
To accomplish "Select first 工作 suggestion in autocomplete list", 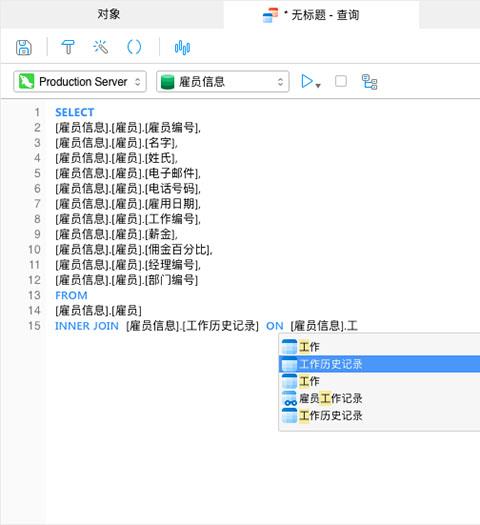I will [379, 347].
